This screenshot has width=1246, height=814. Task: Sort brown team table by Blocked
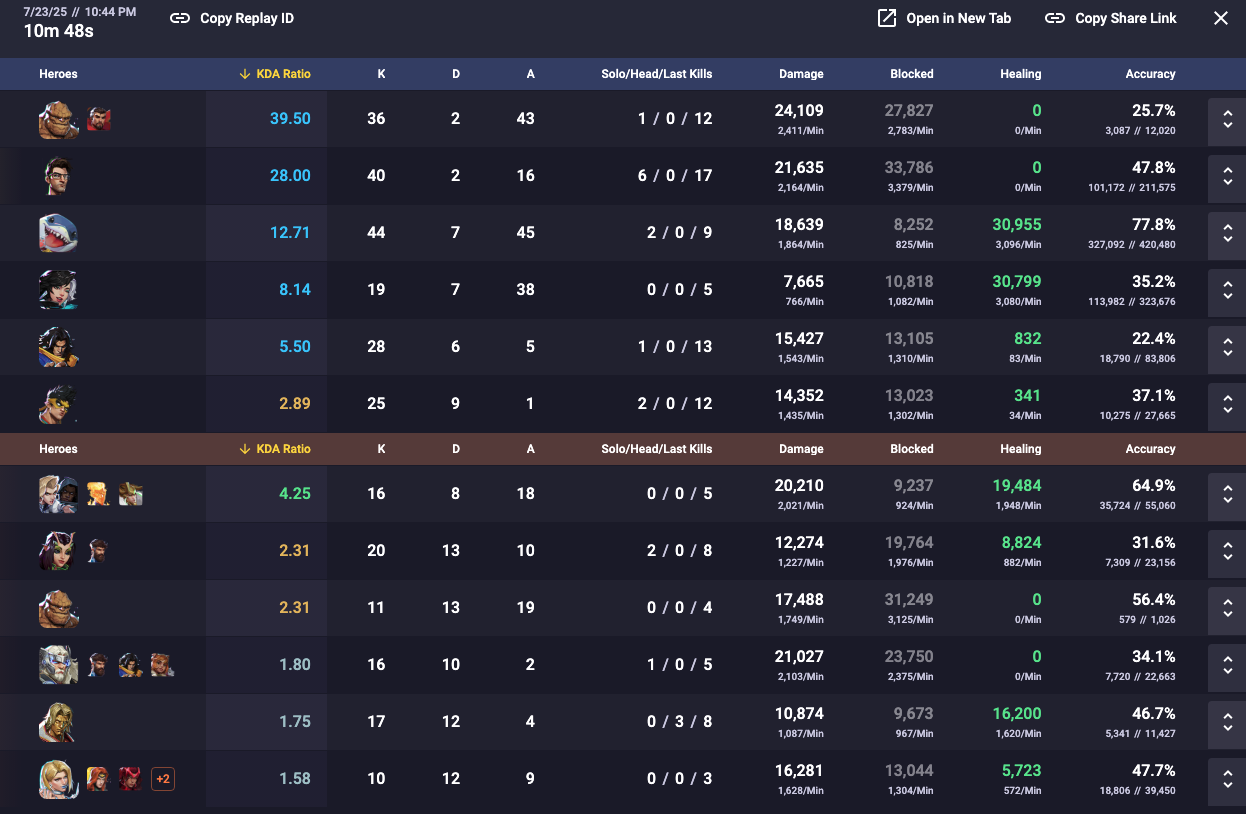pyautogui.click(x=912, y=449)
